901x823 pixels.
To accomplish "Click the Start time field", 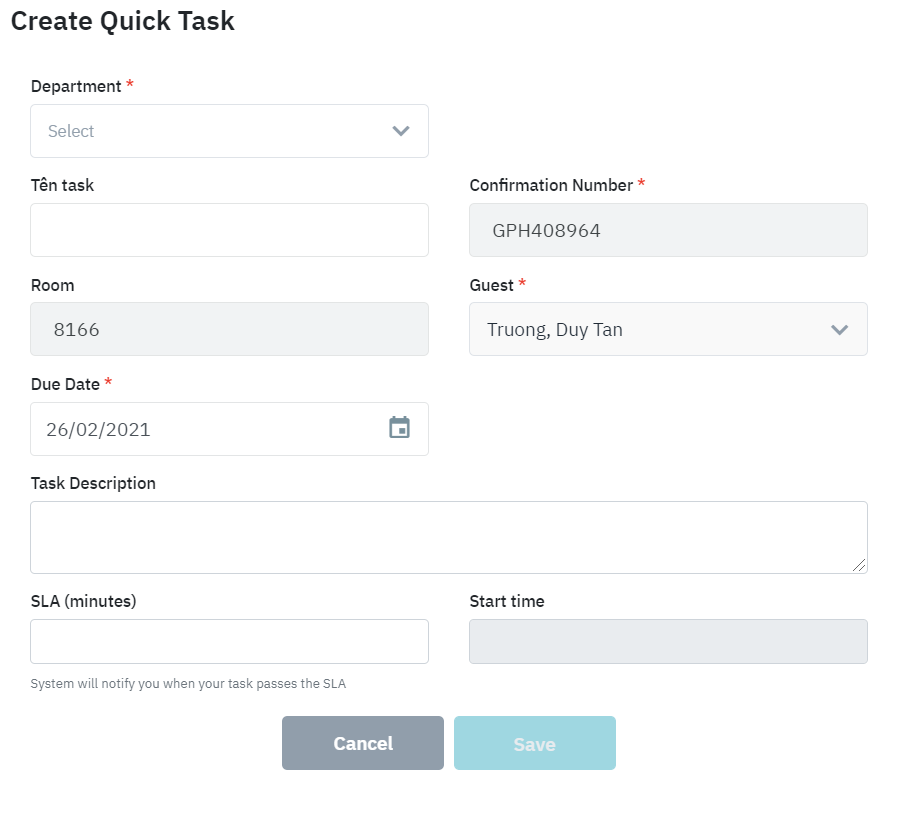I will [x=667, y=641].
